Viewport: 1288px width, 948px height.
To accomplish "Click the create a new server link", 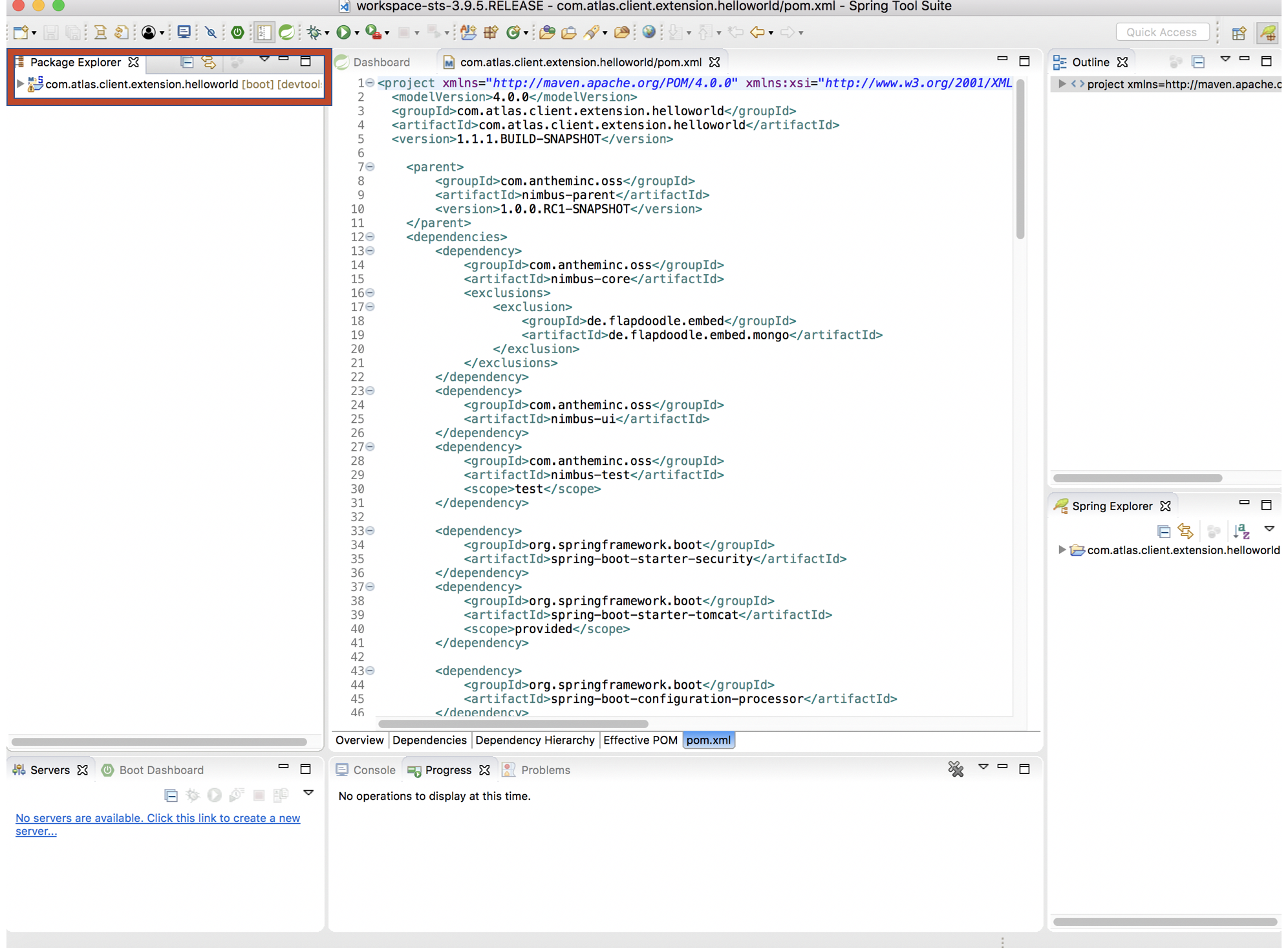I will (x=158, y=824).
